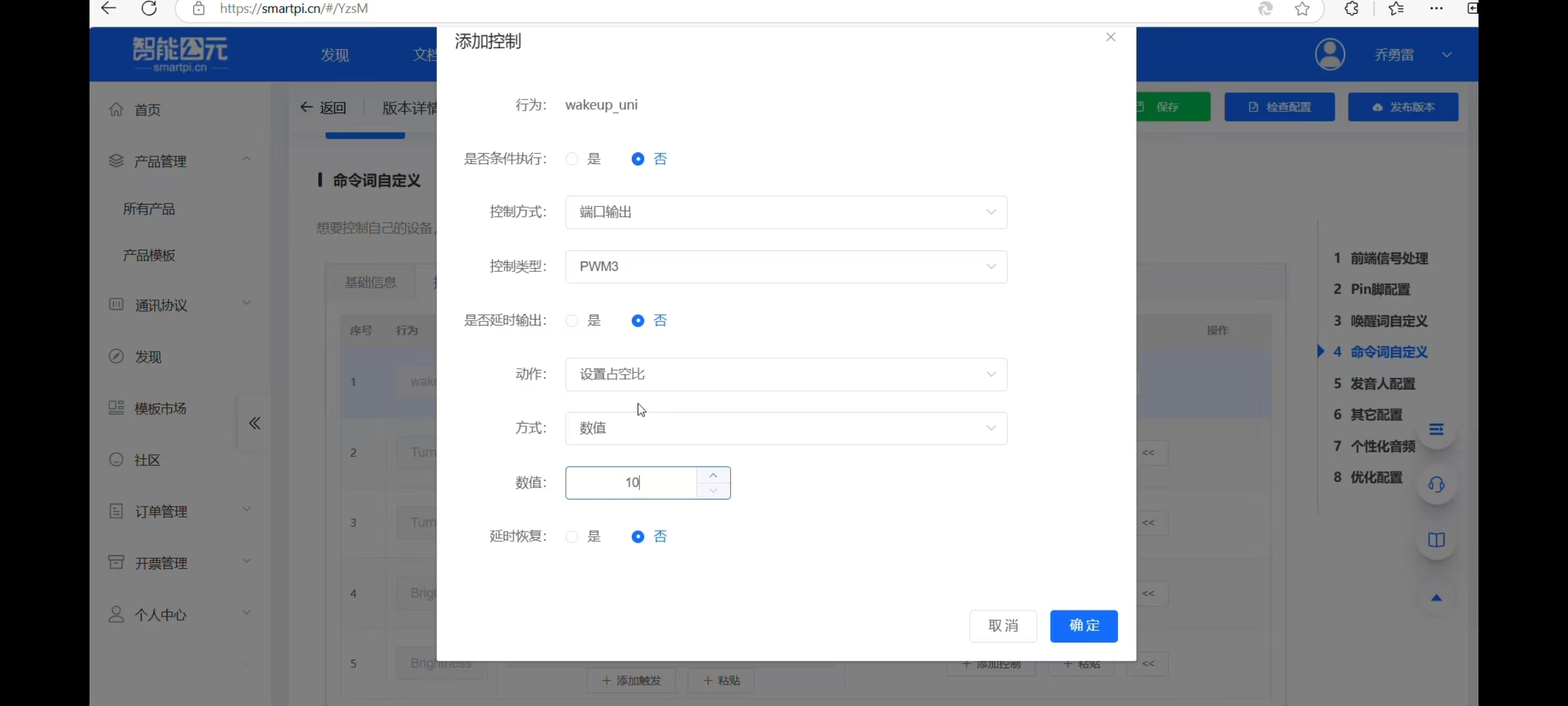Screen dimensions: 1568x706
Task: Click the 模板市场 template market icon
Action: point(116,408)
